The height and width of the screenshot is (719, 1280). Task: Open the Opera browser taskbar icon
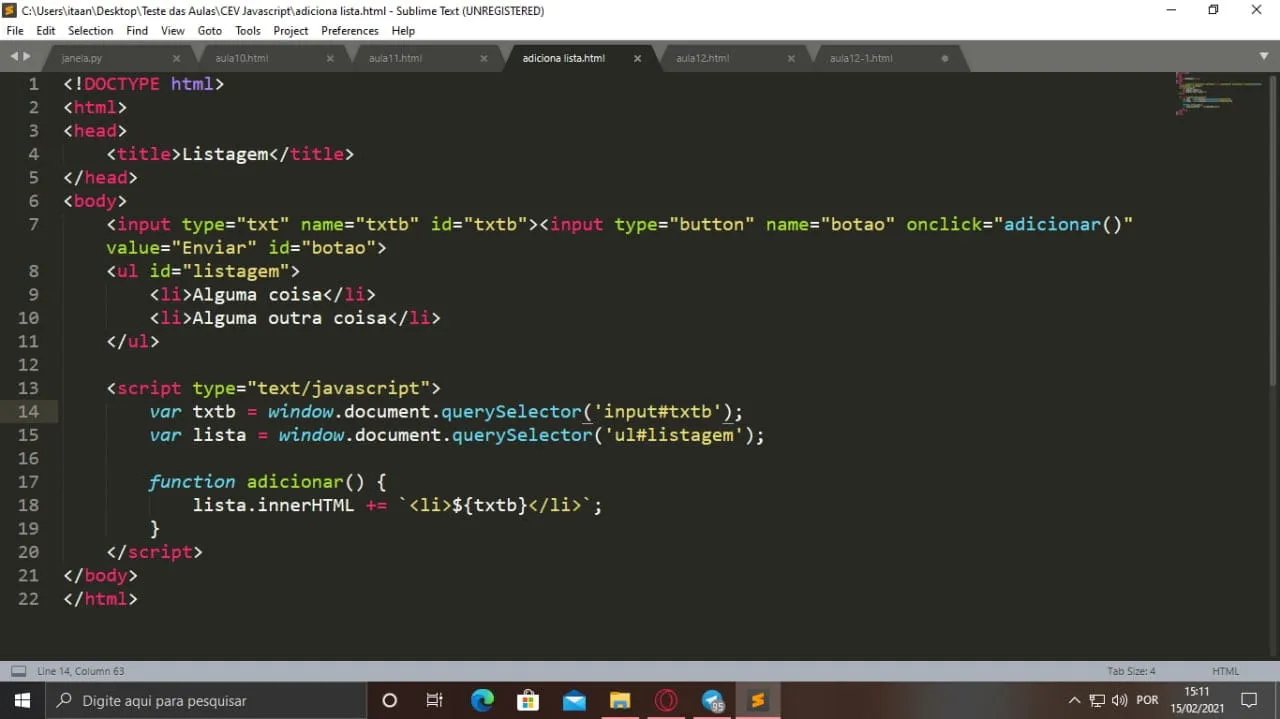coord(667,700)
